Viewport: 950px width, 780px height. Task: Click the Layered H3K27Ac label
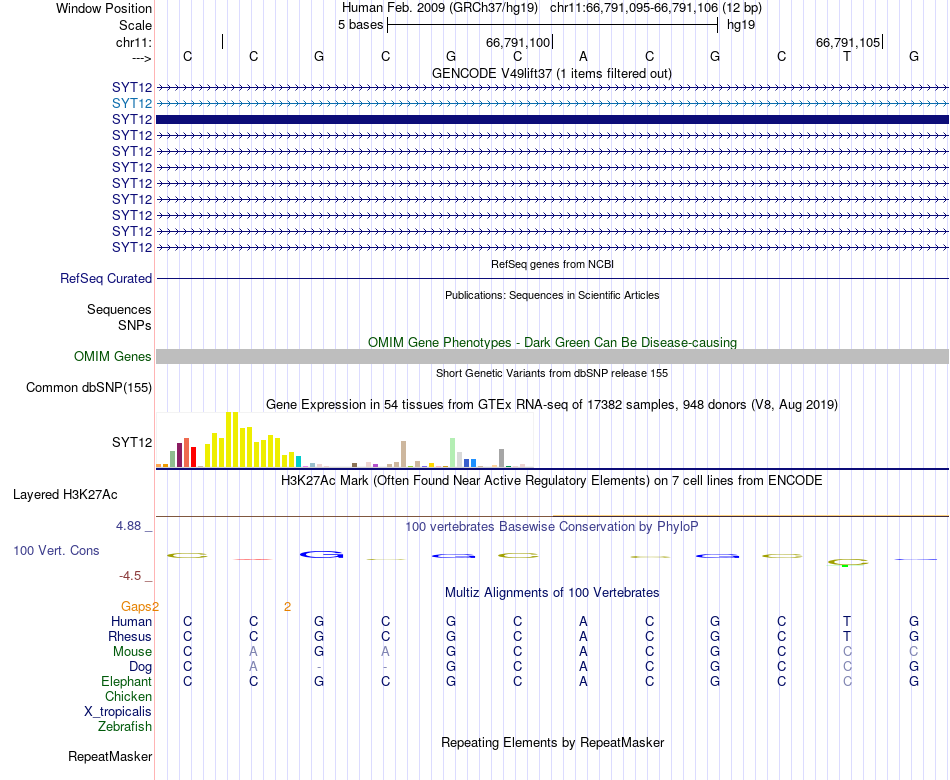65,495
